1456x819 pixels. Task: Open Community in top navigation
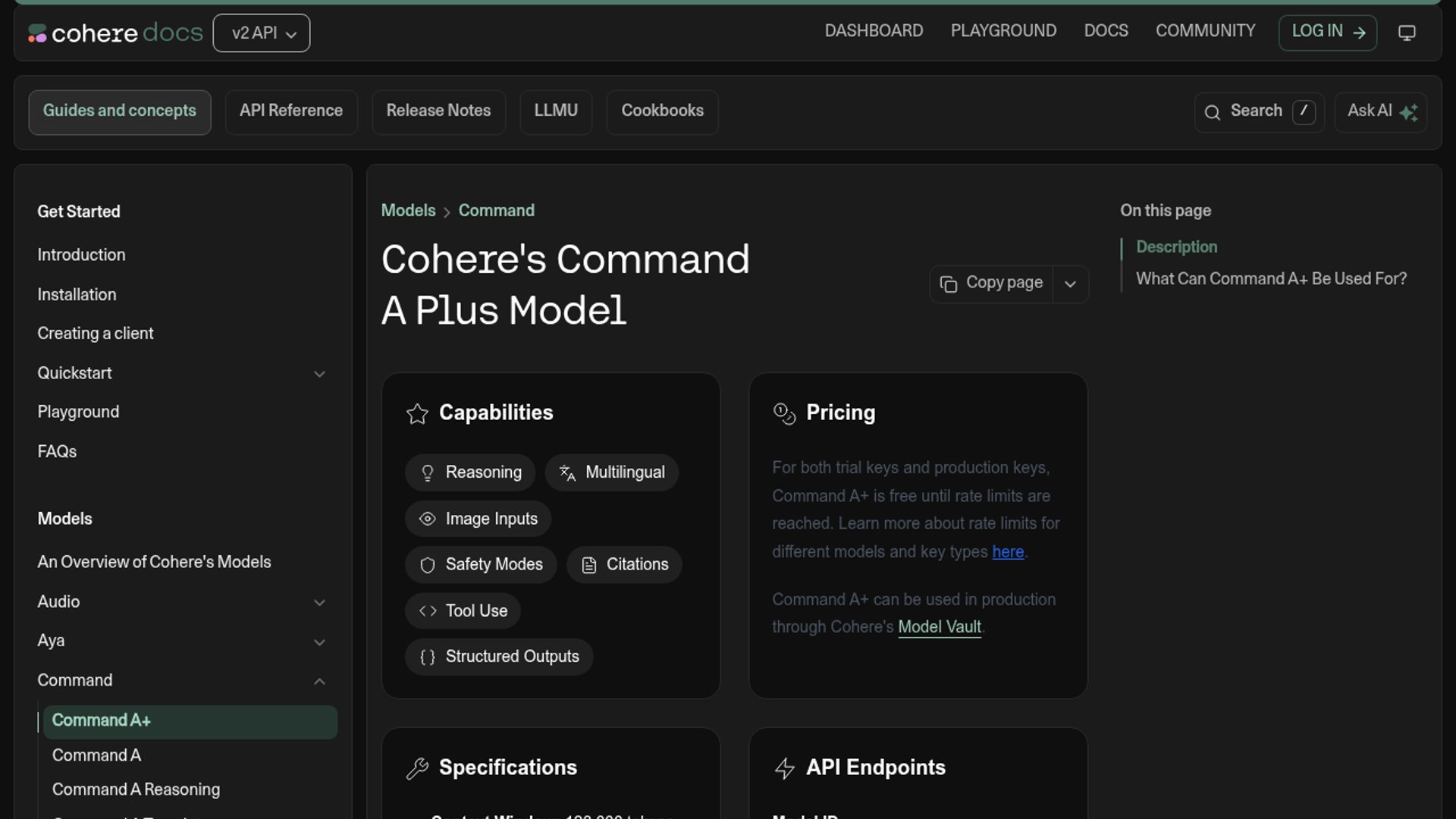[1205, 31]
